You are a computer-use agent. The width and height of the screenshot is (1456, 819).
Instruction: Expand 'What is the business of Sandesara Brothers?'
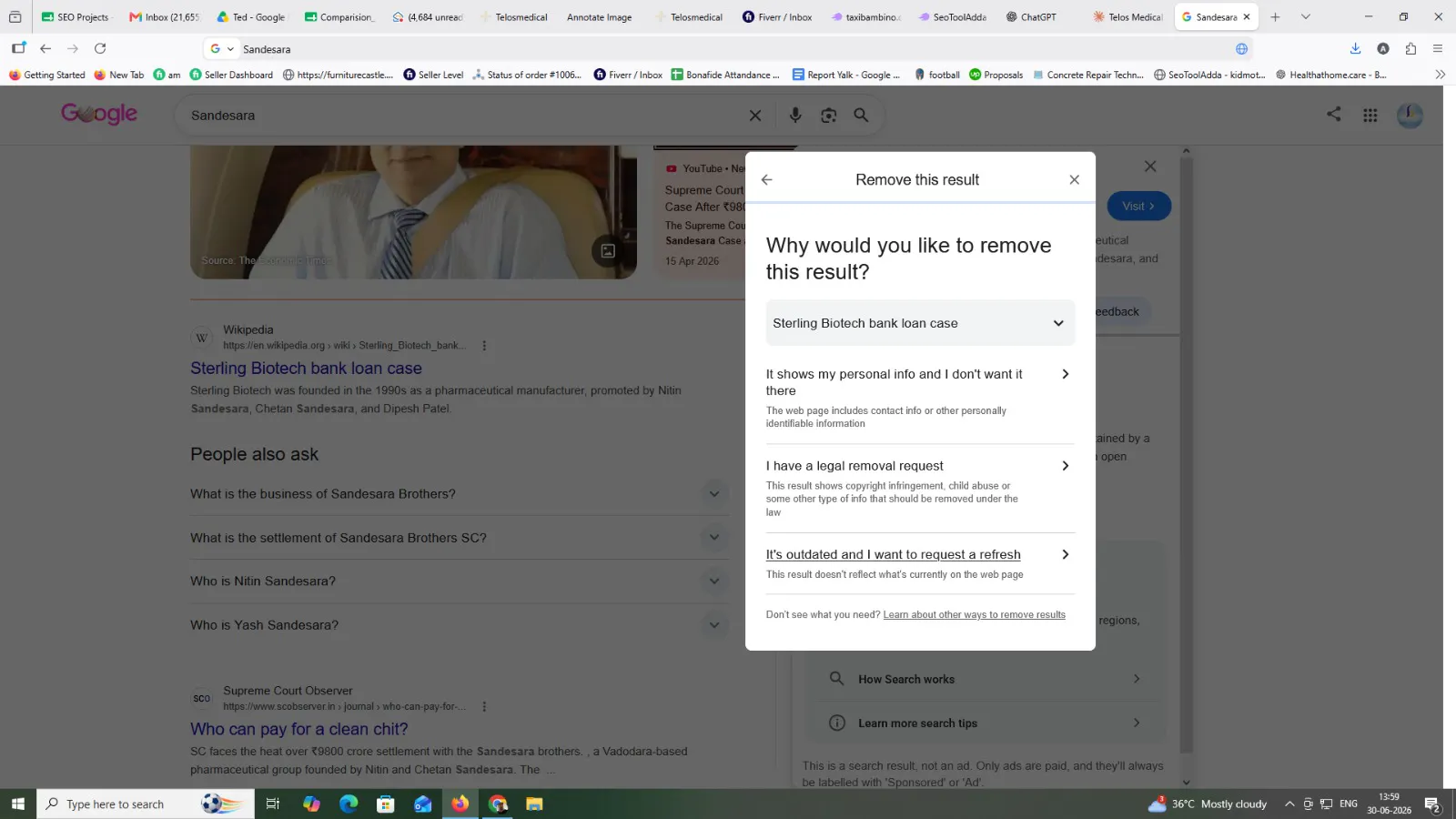459,494
